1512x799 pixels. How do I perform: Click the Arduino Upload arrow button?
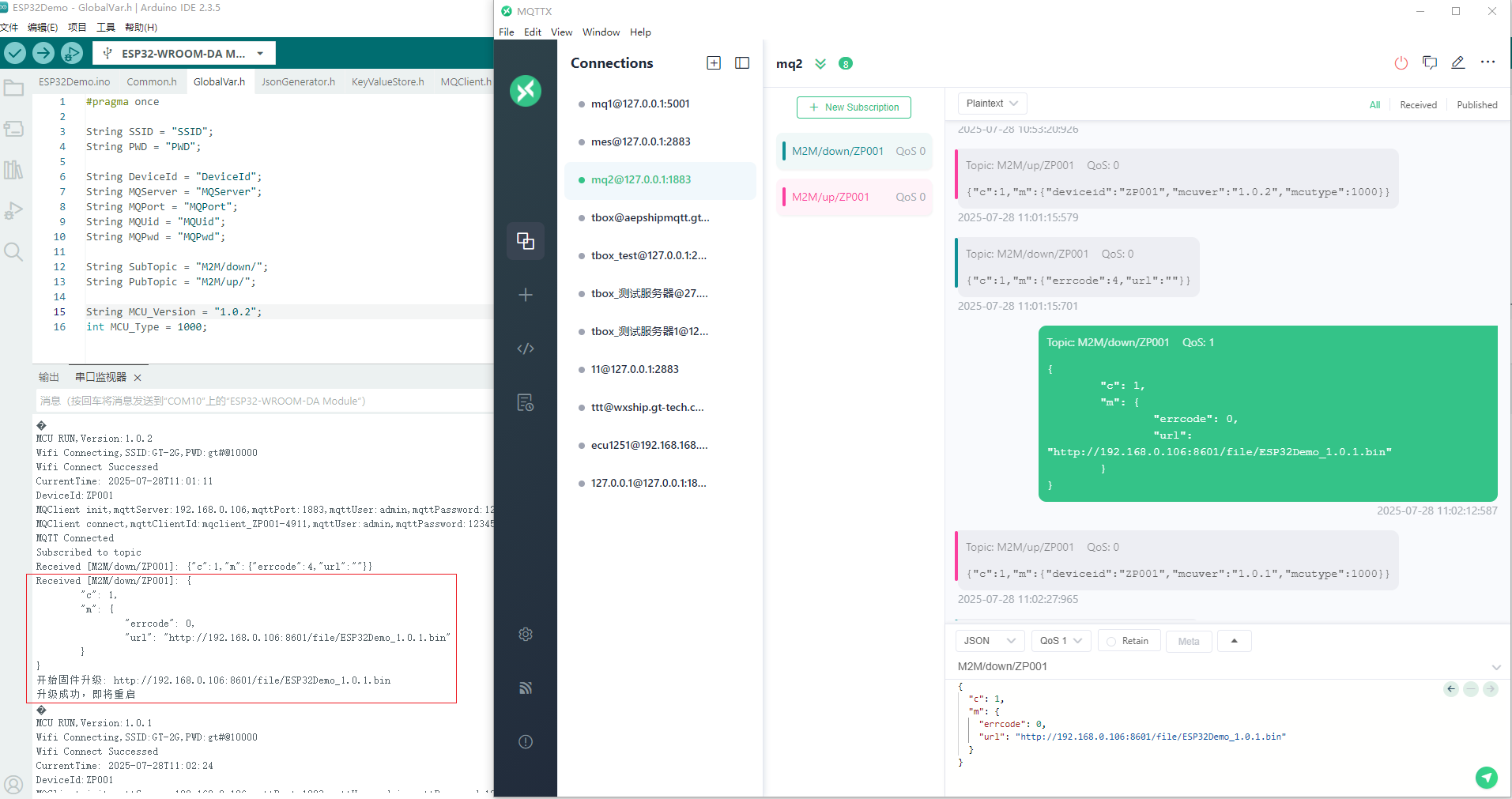[x=43, y=53]
